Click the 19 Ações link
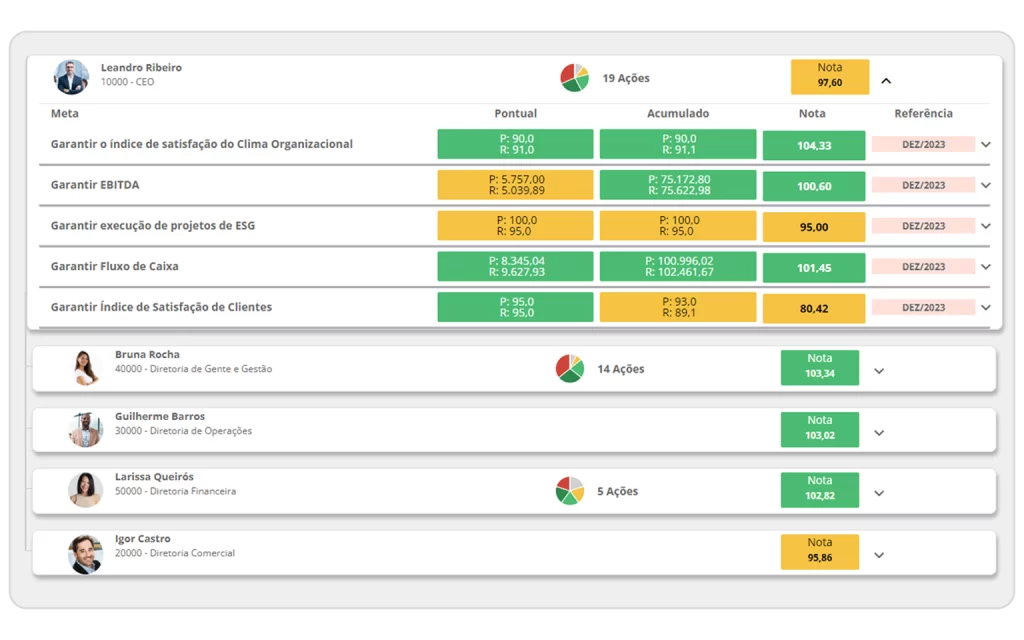Image resolution: width=1024 pixels, height=640 pixels. pyautogui.click(x=626, y=78)
